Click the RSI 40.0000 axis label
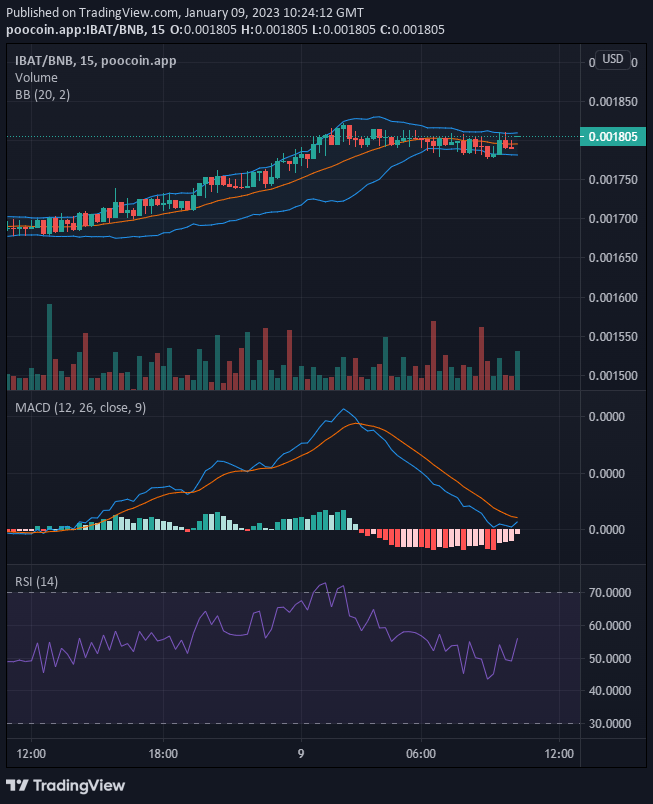Viewport: 653px width, 804px height. click(x=610, y=691)
